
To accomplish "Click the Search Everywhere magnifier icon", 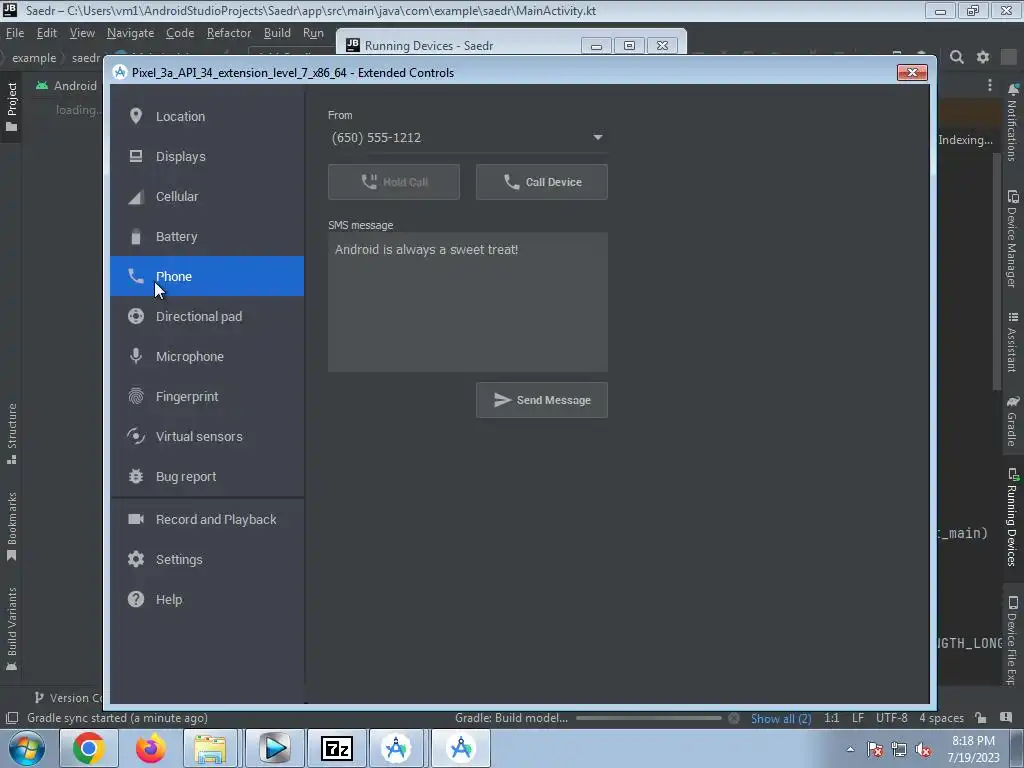I will (x=957, y=57).
